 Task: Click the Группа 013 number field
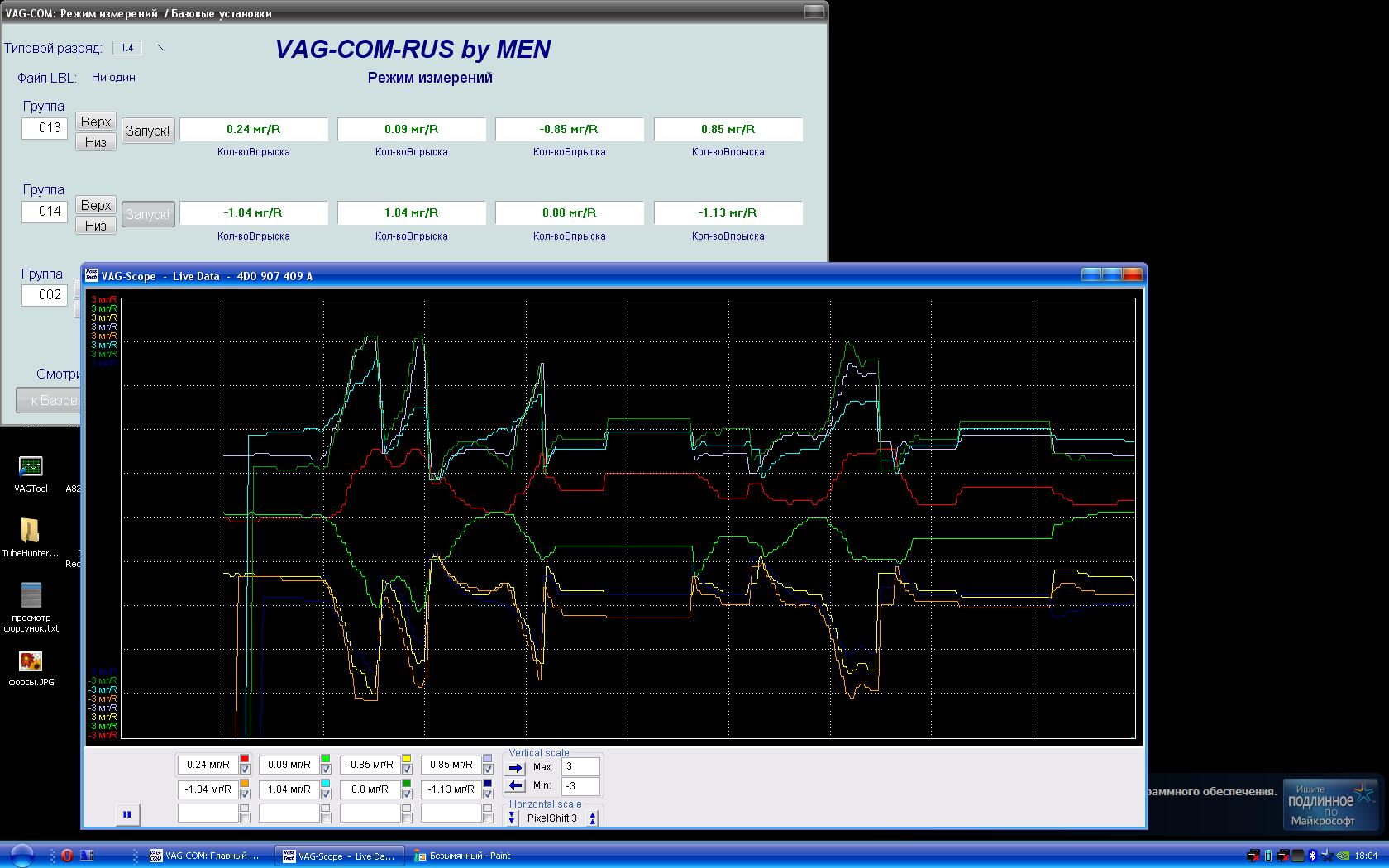point(45,128)
